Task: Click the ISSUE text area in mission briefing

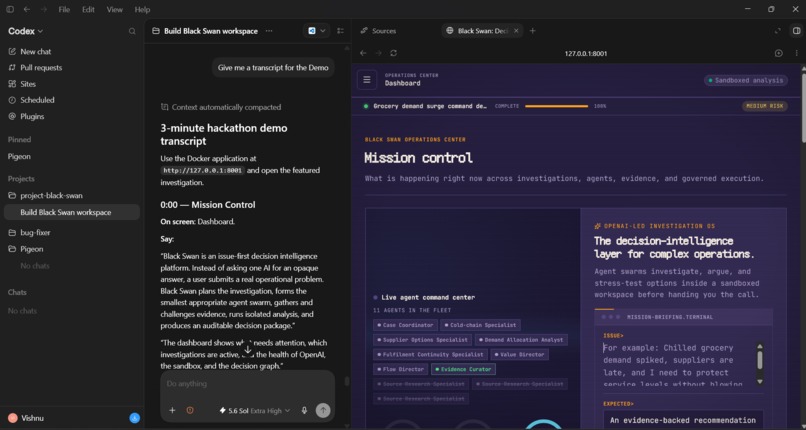Action: point(679,365)
